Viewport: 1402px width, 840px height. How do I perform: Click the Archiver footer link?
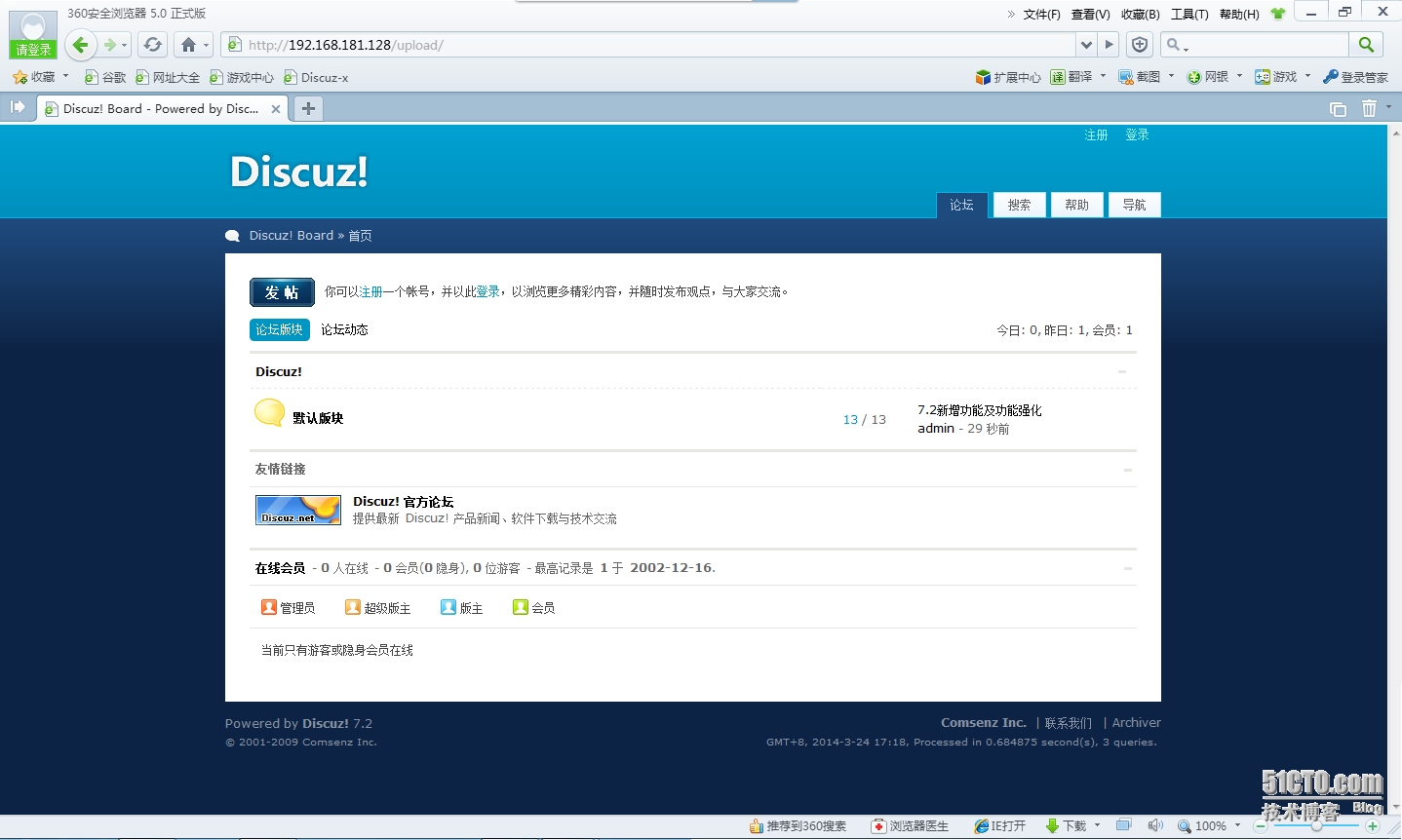click(1137, 723)
